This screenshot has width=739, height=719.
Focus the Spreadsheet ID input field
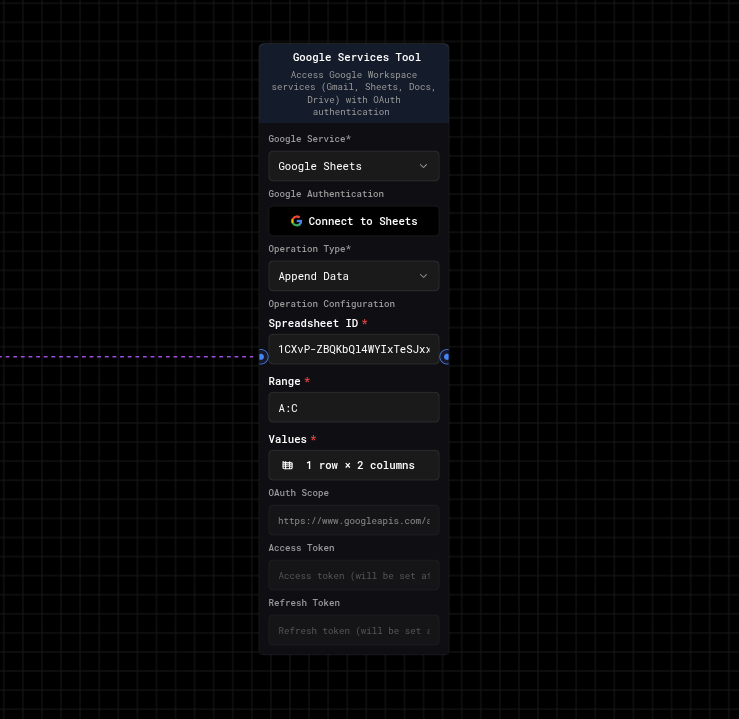[353, 349]
